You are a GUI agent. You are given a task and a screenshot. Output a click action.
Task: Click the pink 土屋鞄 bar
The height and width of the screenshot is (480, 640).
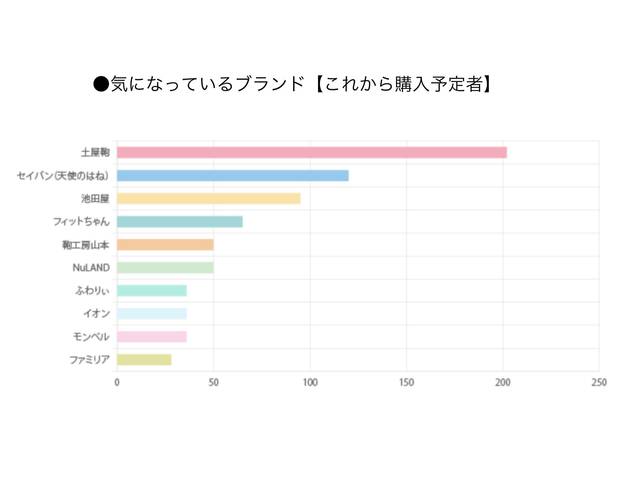click(x=311, y=152)
